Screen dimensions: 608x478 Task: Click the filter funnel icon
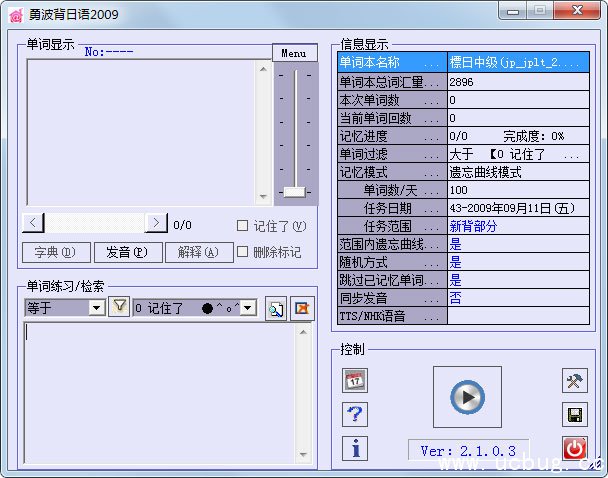coord(119,307)
